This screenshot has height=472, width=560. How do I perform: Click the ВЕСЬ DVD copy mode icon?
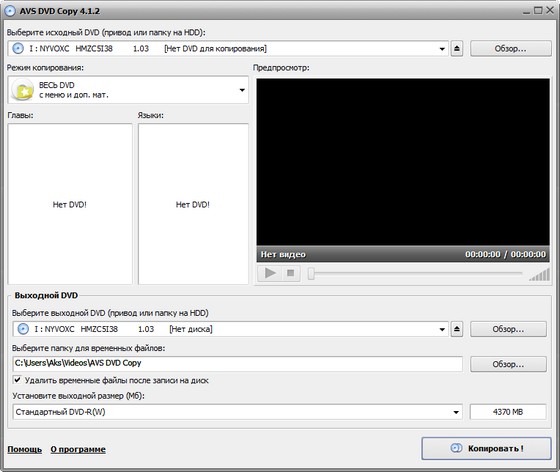pyautogui.click(x=22, y=90)
